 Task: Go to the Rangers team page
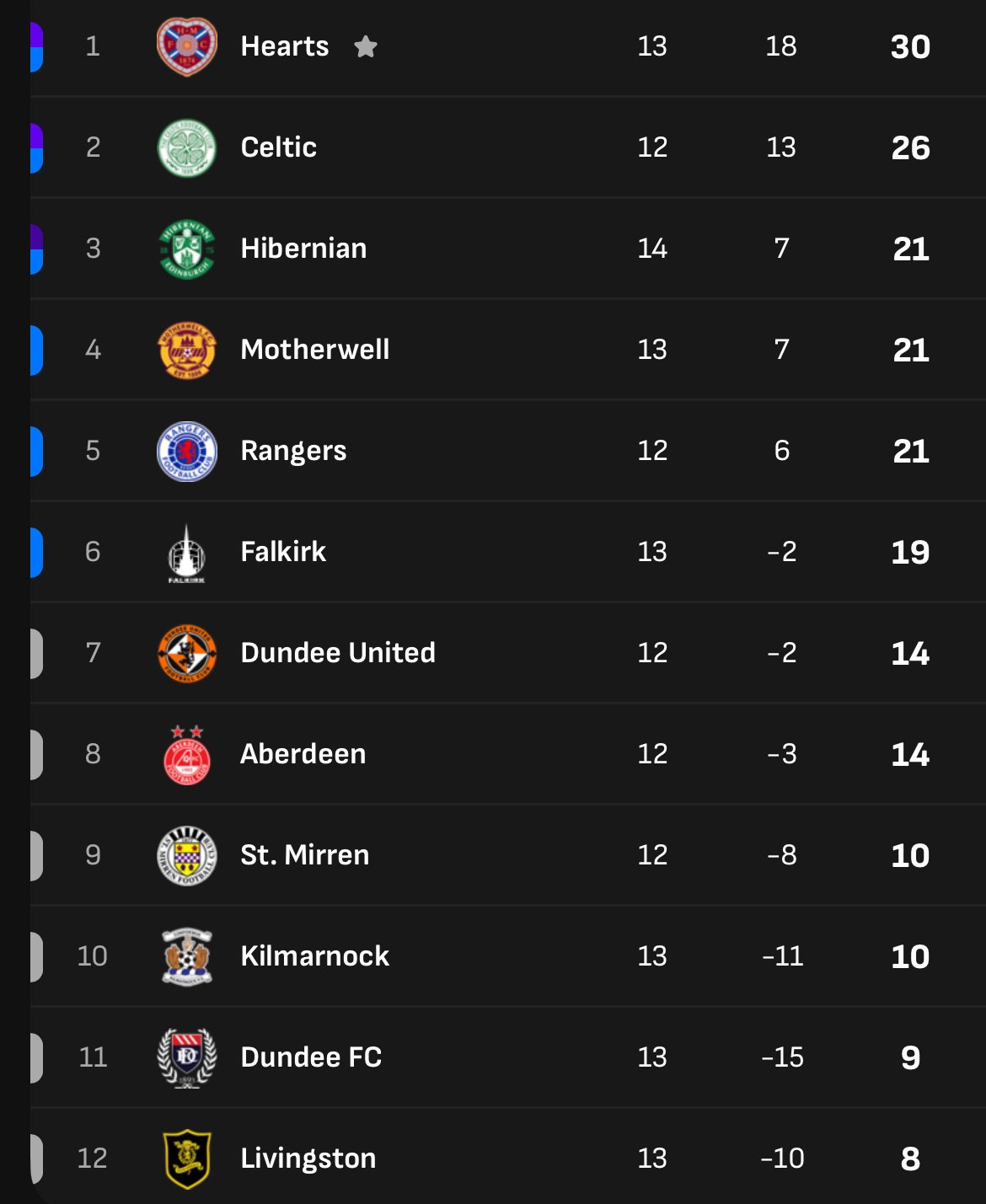pyautogui.click(x=293, y=451)
